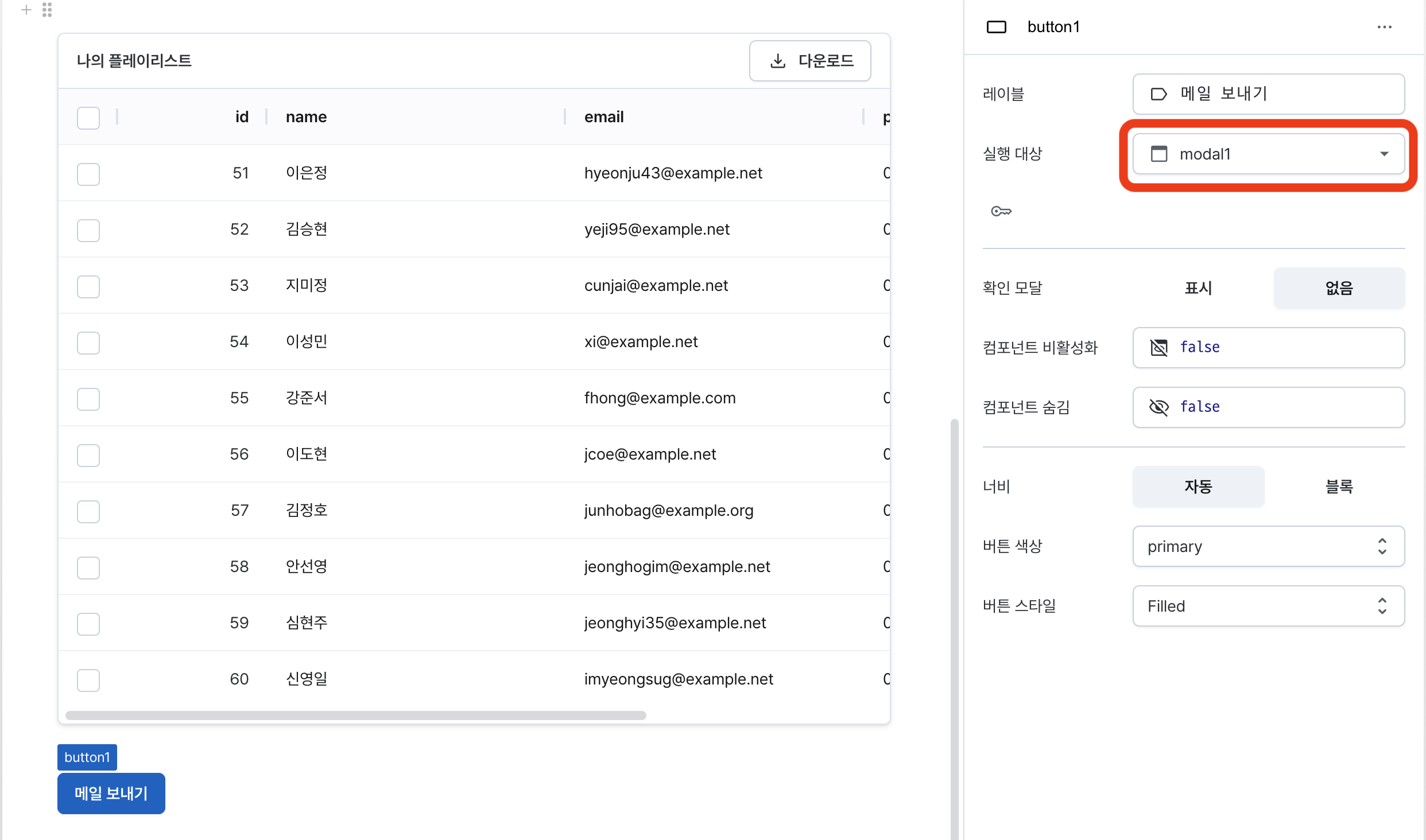Click email jeonghyi35@example.net
The image size is (1426, 840).
[x=675, y=623]
